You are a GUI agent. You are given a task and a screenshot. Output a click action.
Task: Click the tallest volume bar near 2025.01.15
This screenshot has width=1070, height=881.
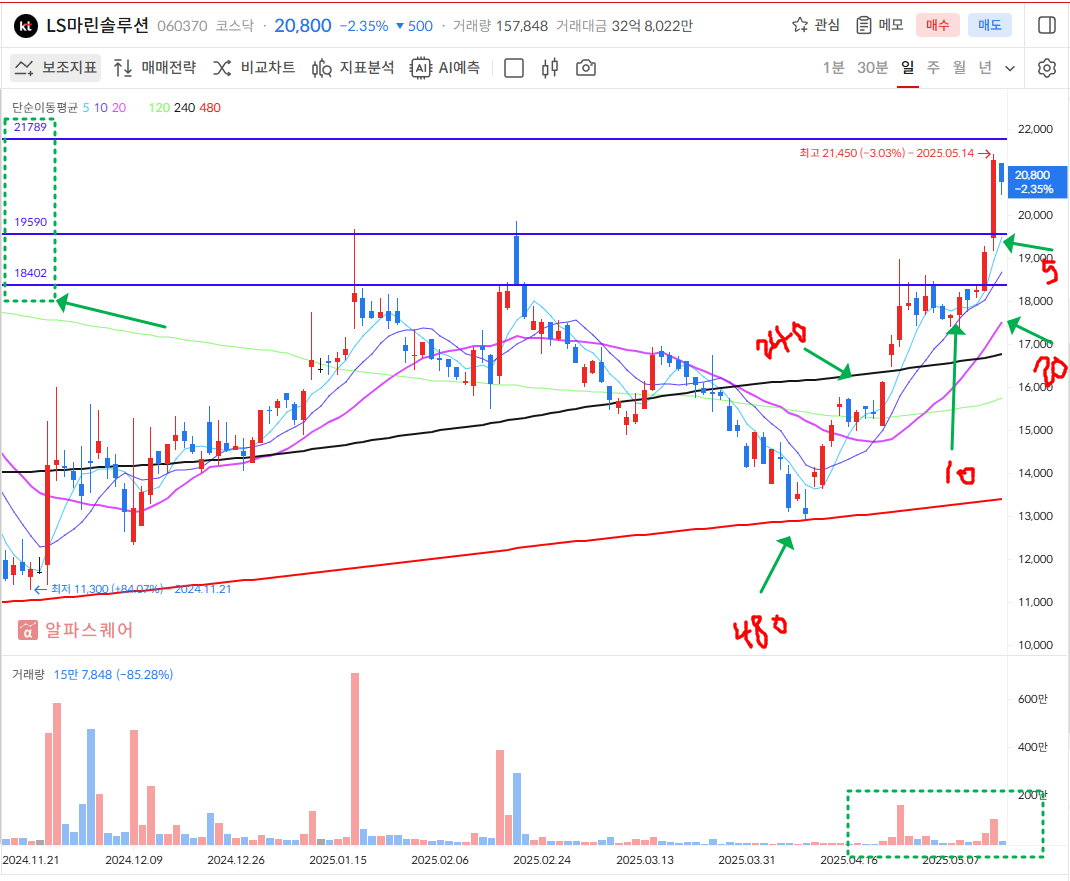[x=355, y=759]
